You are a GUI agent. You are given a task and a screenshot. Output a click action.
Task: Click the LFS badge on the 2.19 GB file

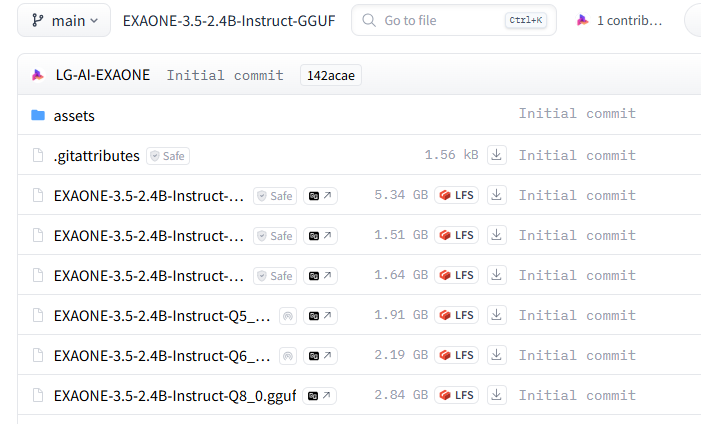(x=456, y=355)
